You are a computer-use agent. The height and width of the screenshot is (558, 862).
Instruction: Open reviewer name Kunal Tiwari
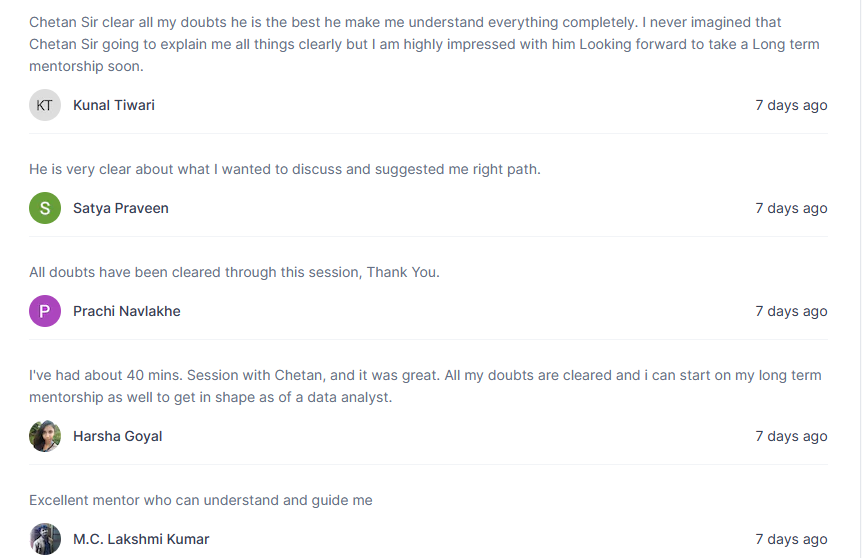point(114,105)
